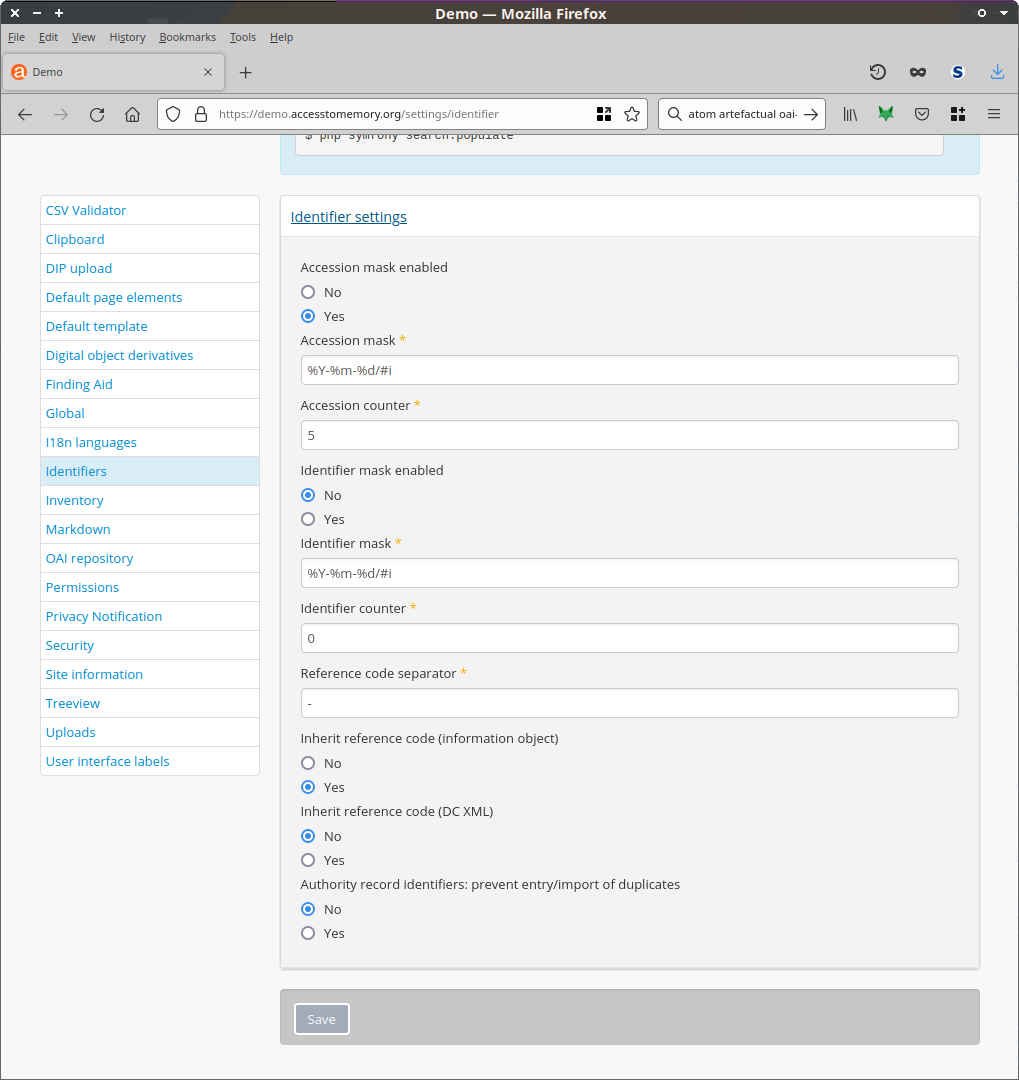Open the Firefox hamburger application menu
This screenshot has width=1019, height=1080.
(994, 114)
